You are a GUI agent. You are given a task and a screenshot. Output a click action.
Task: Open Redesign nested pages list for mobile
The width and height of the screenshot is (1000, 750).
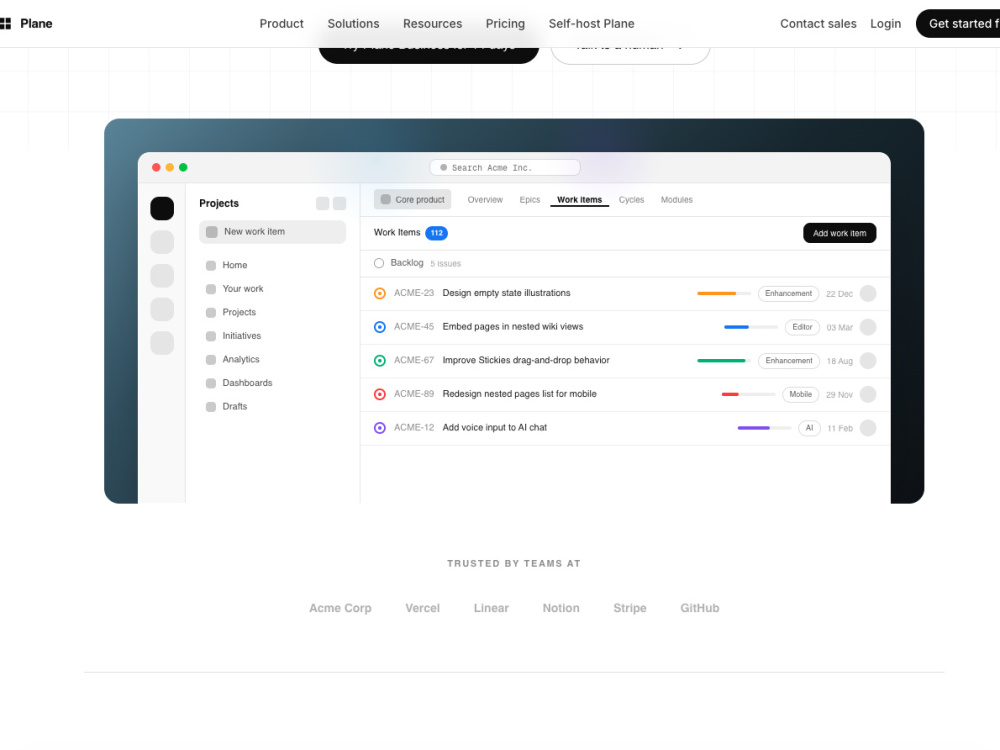(520, 395)
